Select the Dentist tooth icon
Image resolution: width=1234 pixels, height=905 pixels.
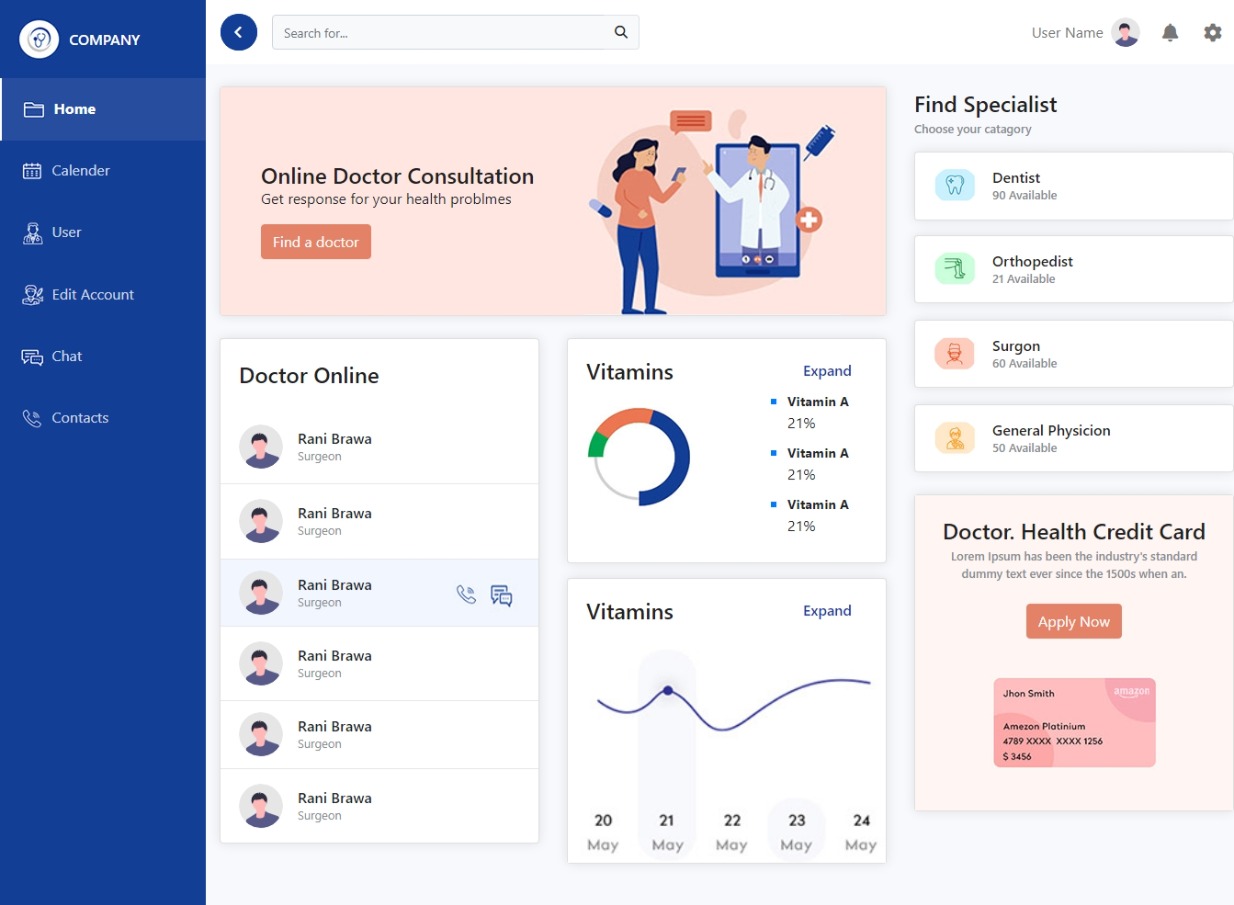coord(954,185)
